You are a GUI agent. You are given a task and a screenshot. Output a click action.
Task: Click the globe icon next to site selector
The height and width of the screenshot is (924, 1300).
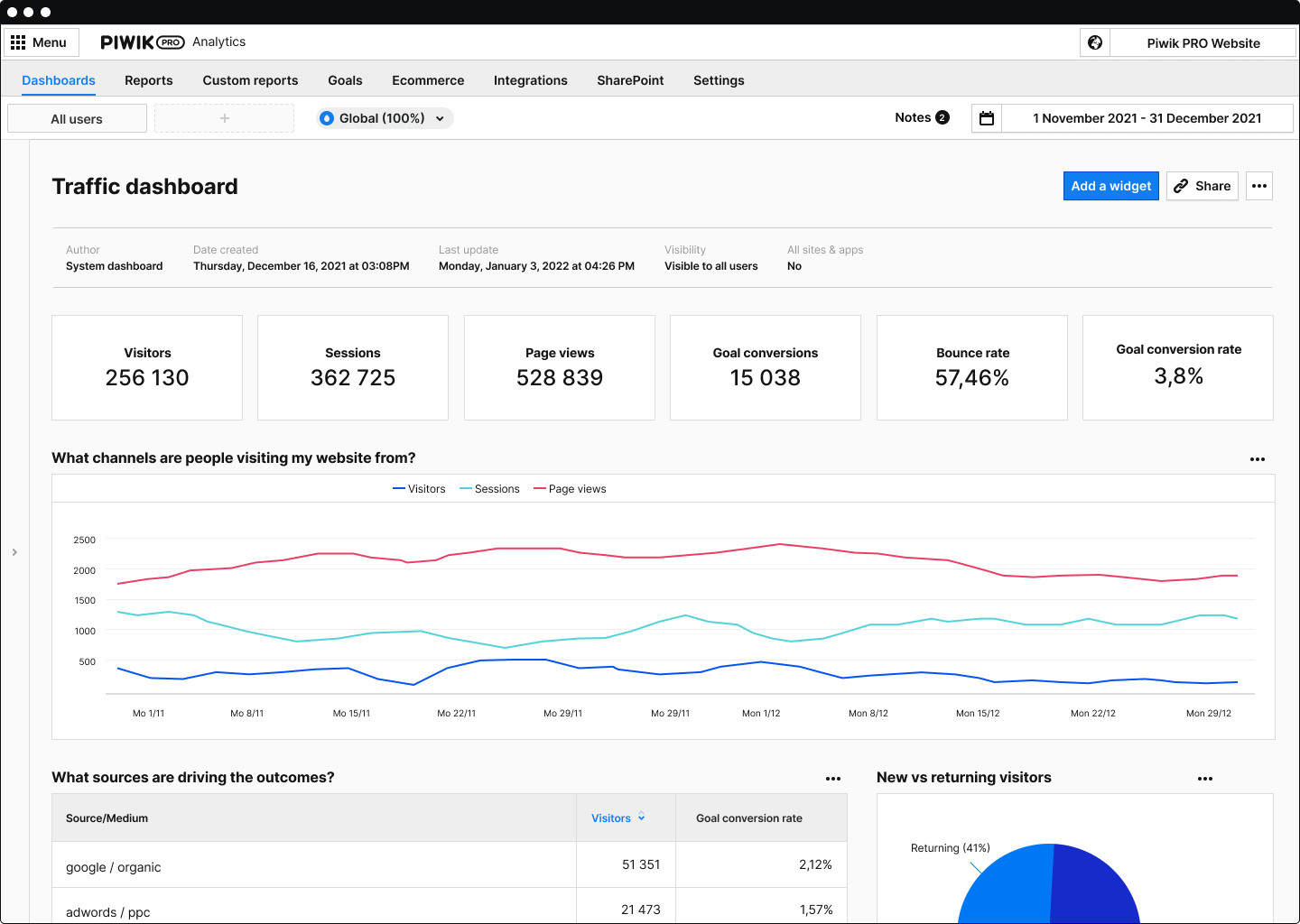pyautogui.click(x=1094, y=42)
